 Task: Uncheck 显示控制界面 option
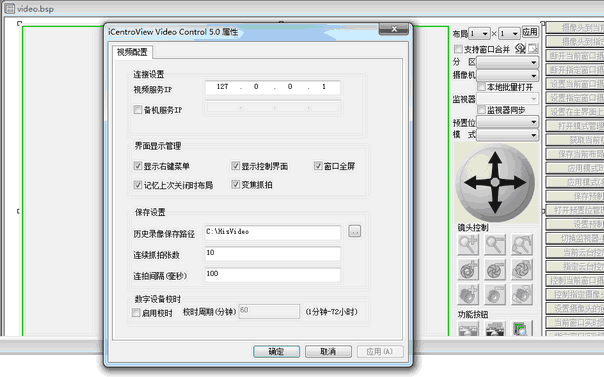pos(235,166)
